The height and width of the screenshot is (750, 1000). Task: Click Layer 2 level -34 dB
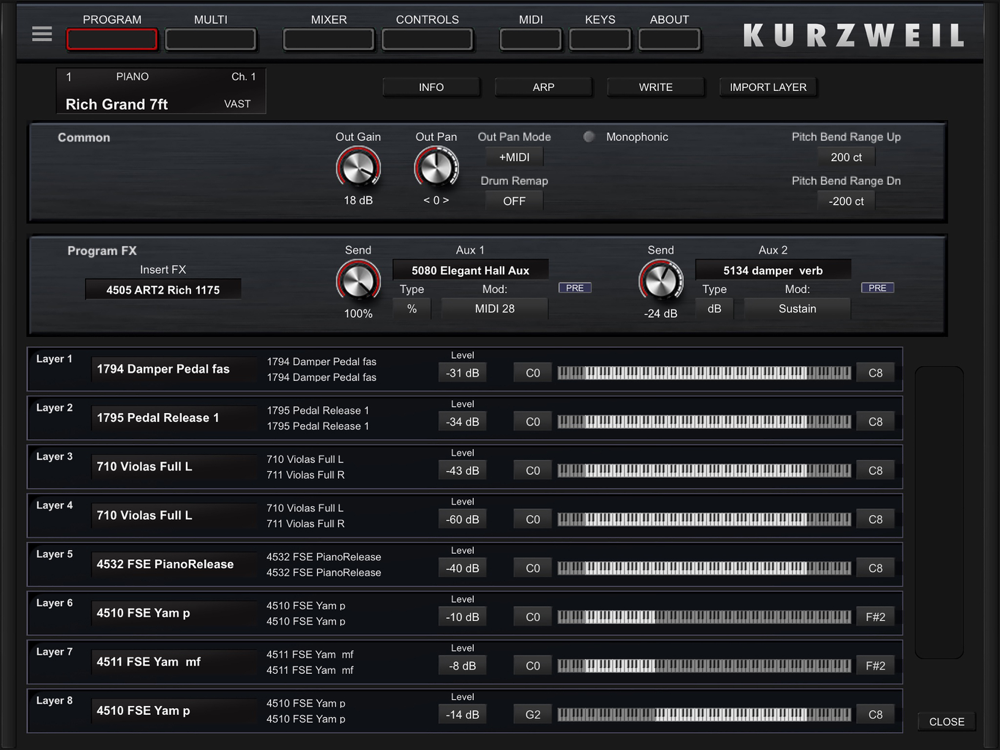462,422
